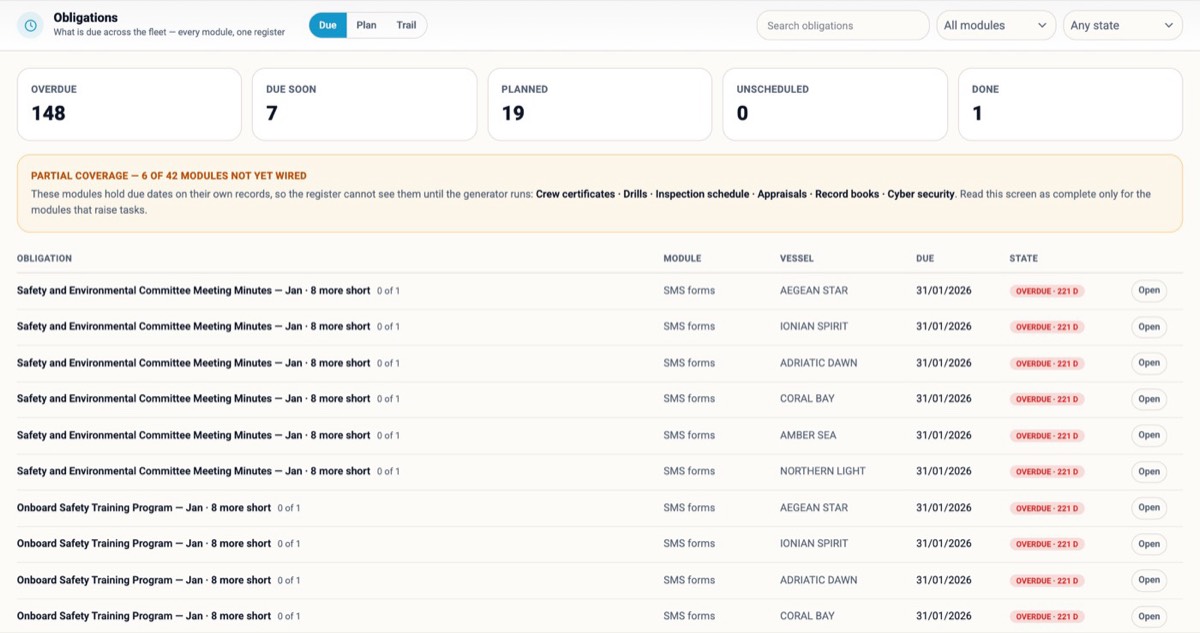Click the NORTHERN LIGHT vessel name
The image size is (1200, 633).
(823, 471)
